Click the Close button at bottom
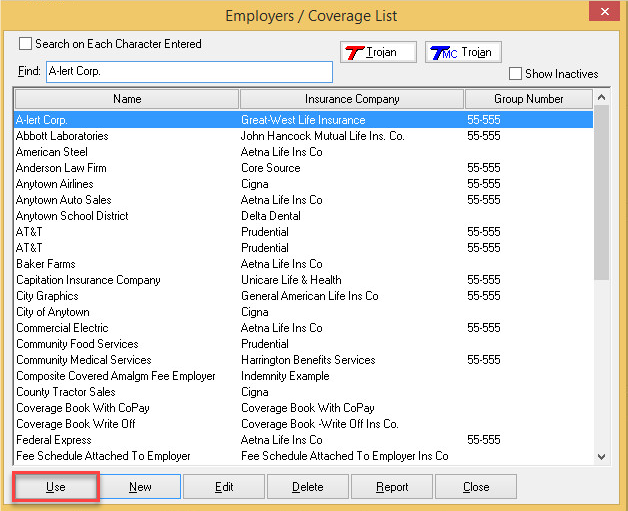Image resolution: width=628 pixels, height=511 pixels. click(476, 487)
